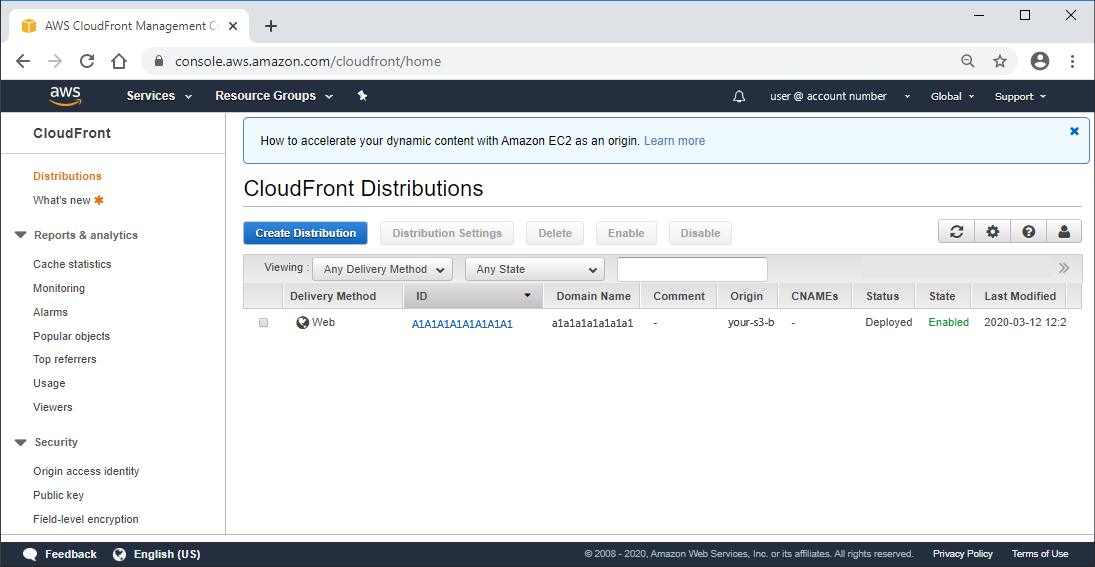Open the Learn more link
This screenshot has height=567, width=1095.
pos(674,141)
